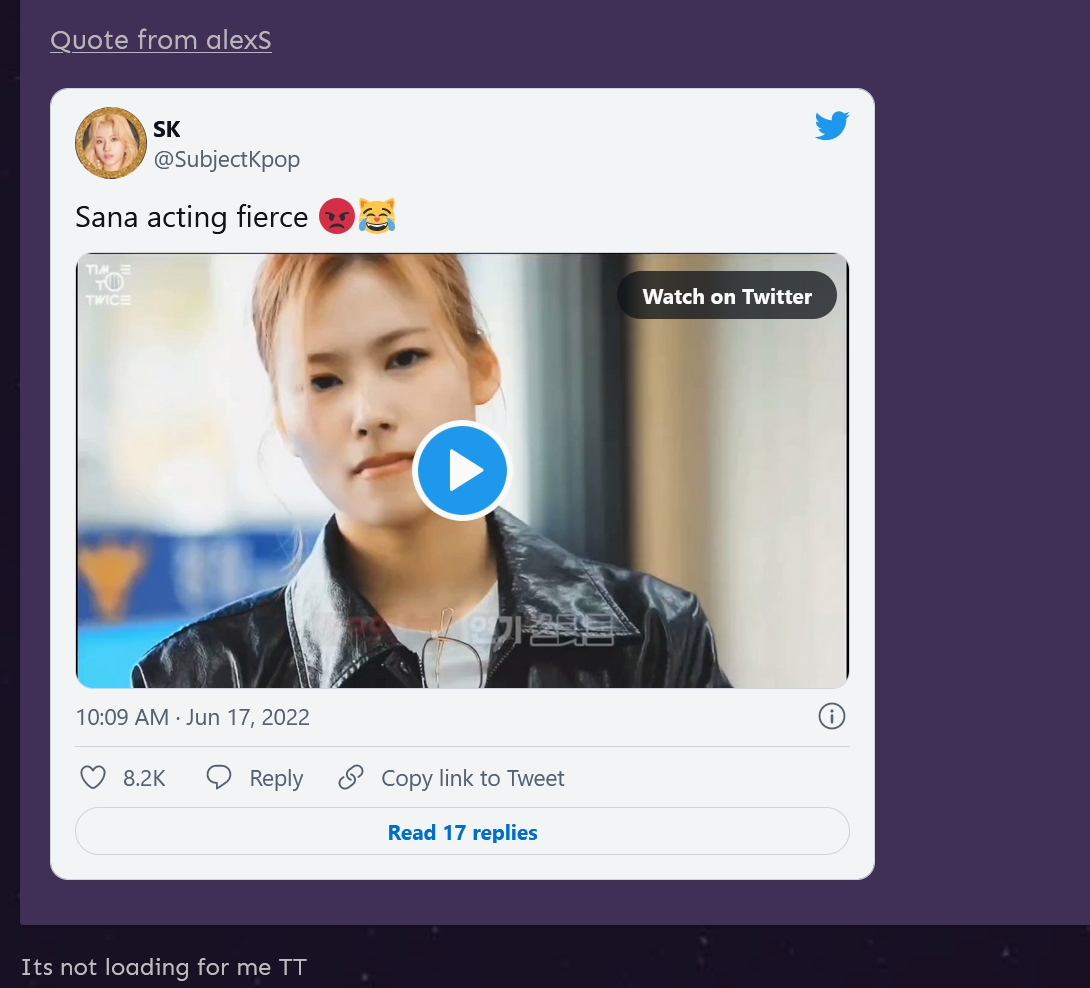This screenshot has width=1090, height=988.
Task: Click the "Copy link to Tweet" text
Action: tap(473, 778)
